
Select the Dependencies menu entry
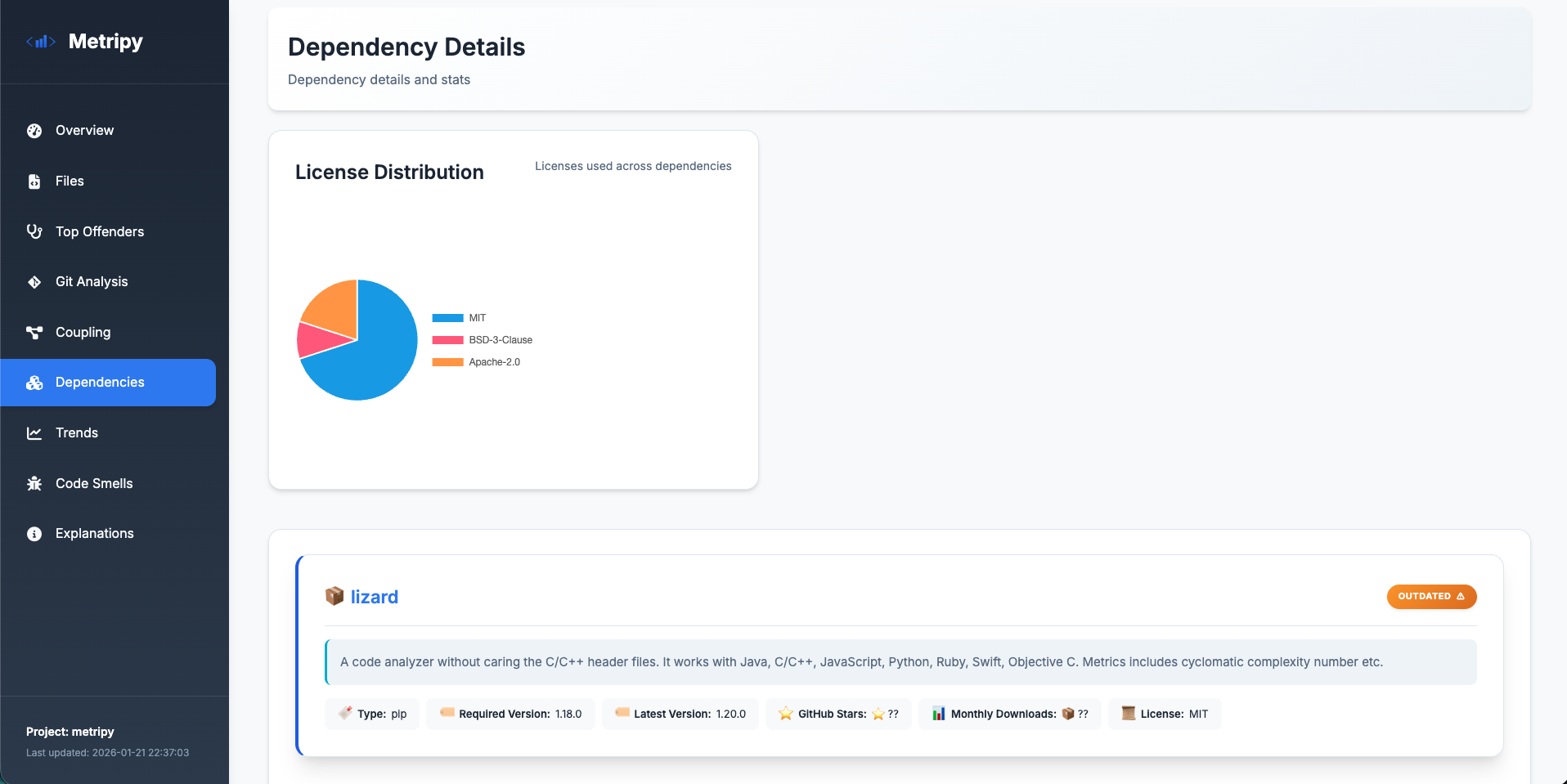(99, 382)
